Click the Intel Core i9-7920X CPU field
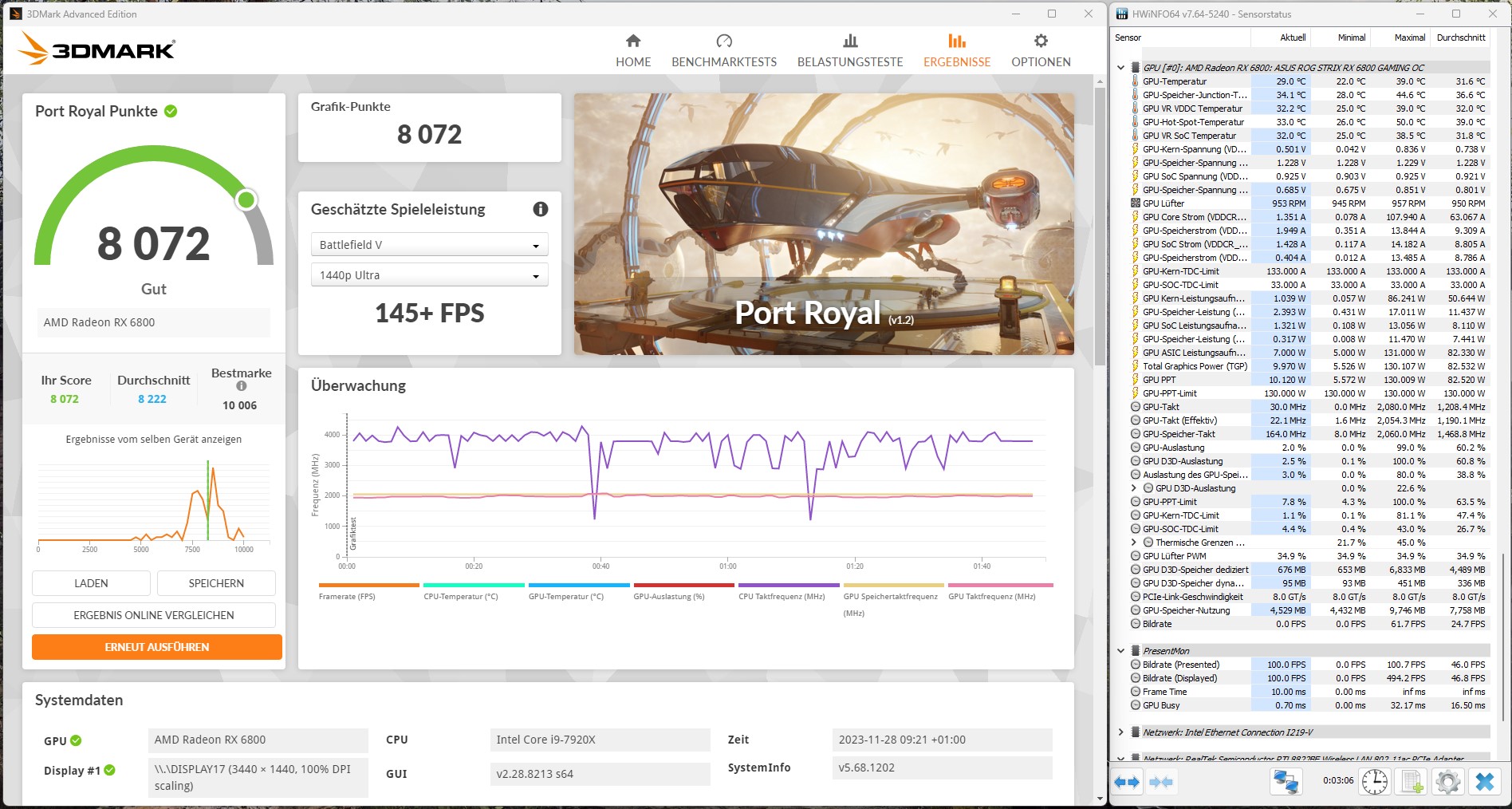1512x809 pixels. coord(600,740)
